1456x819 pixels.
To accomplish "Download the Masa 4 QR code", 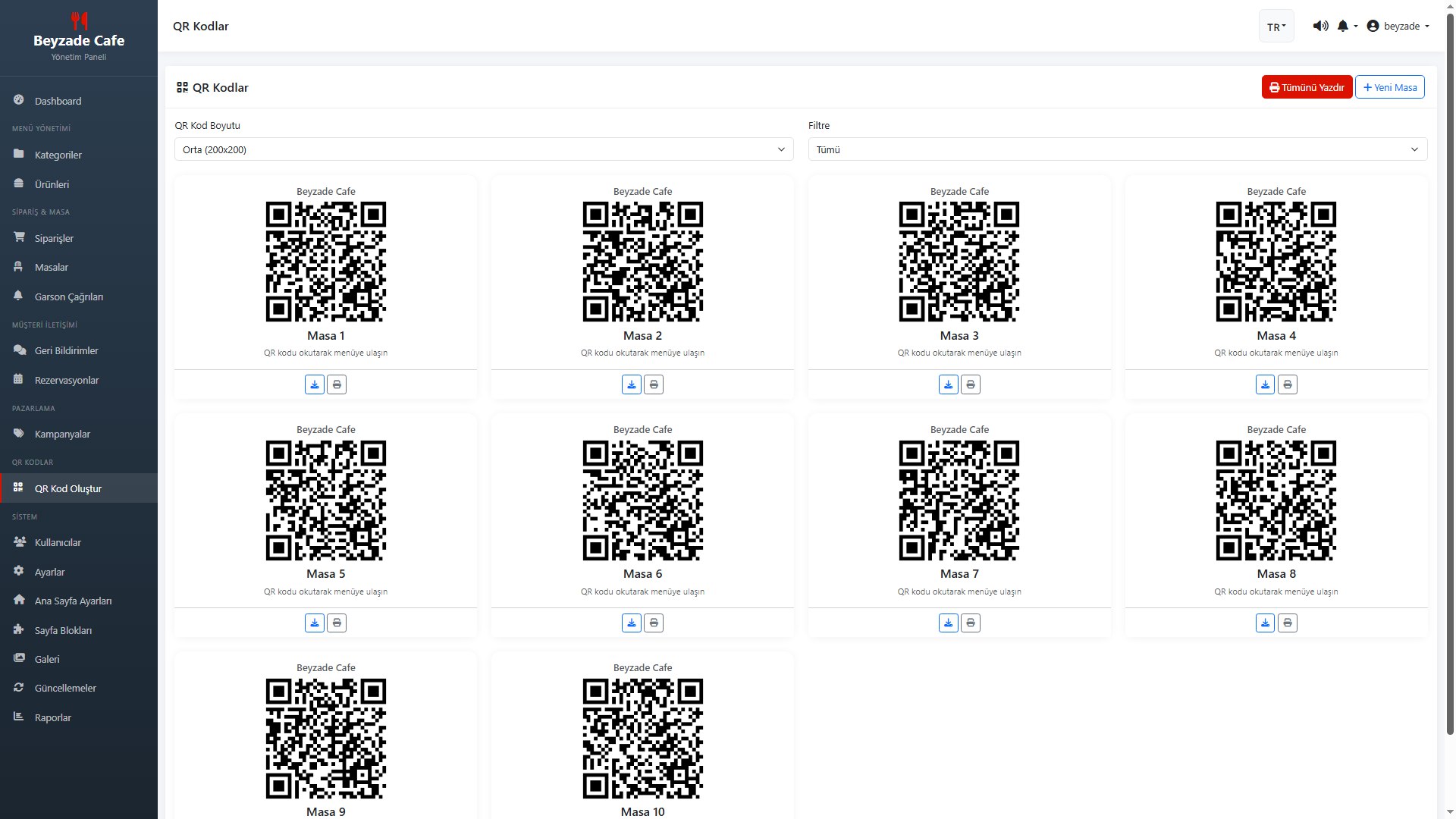I will tap(1265, 384).
